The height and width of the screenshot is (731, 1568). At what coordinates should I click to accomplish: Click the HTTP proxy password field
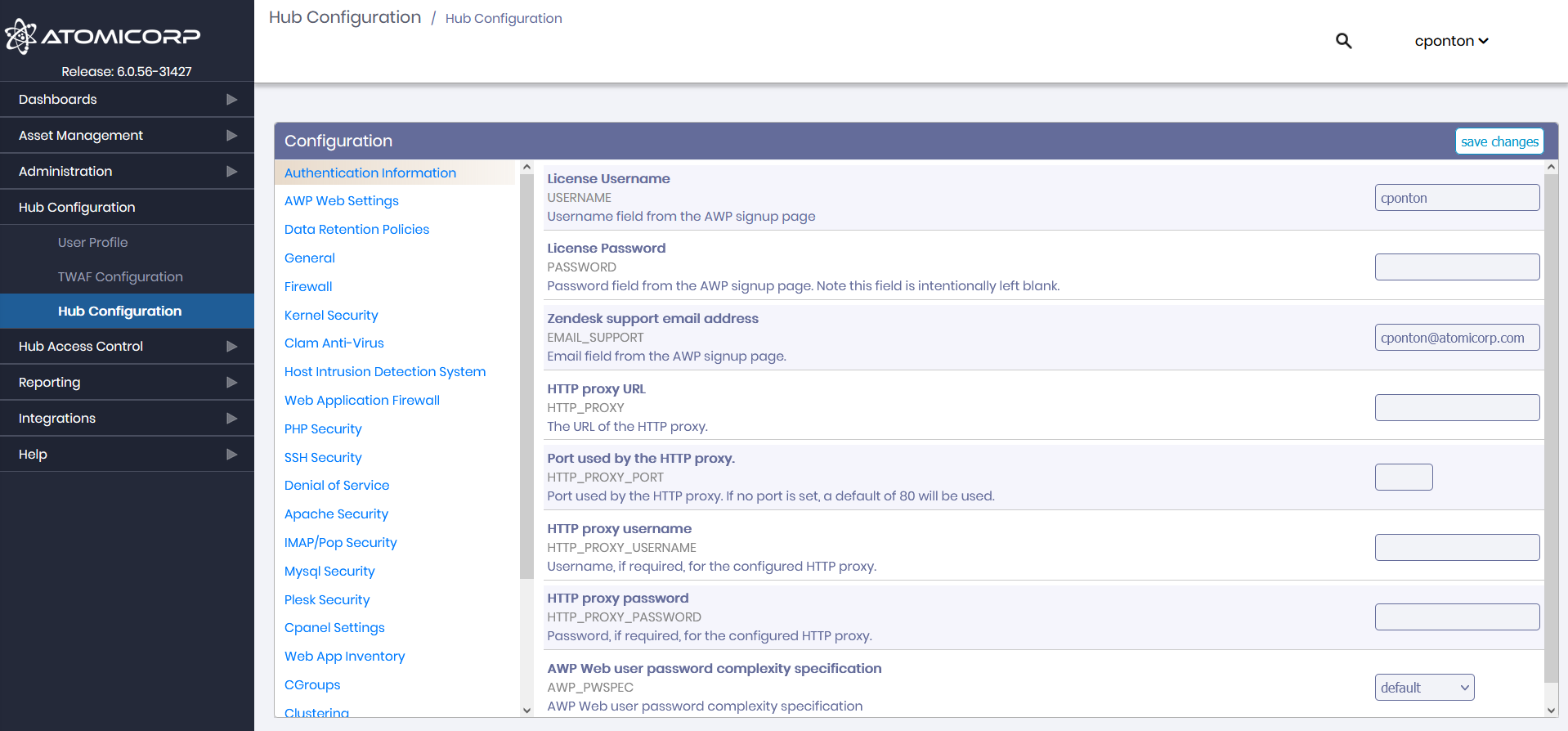click(x=1457, y=617)
